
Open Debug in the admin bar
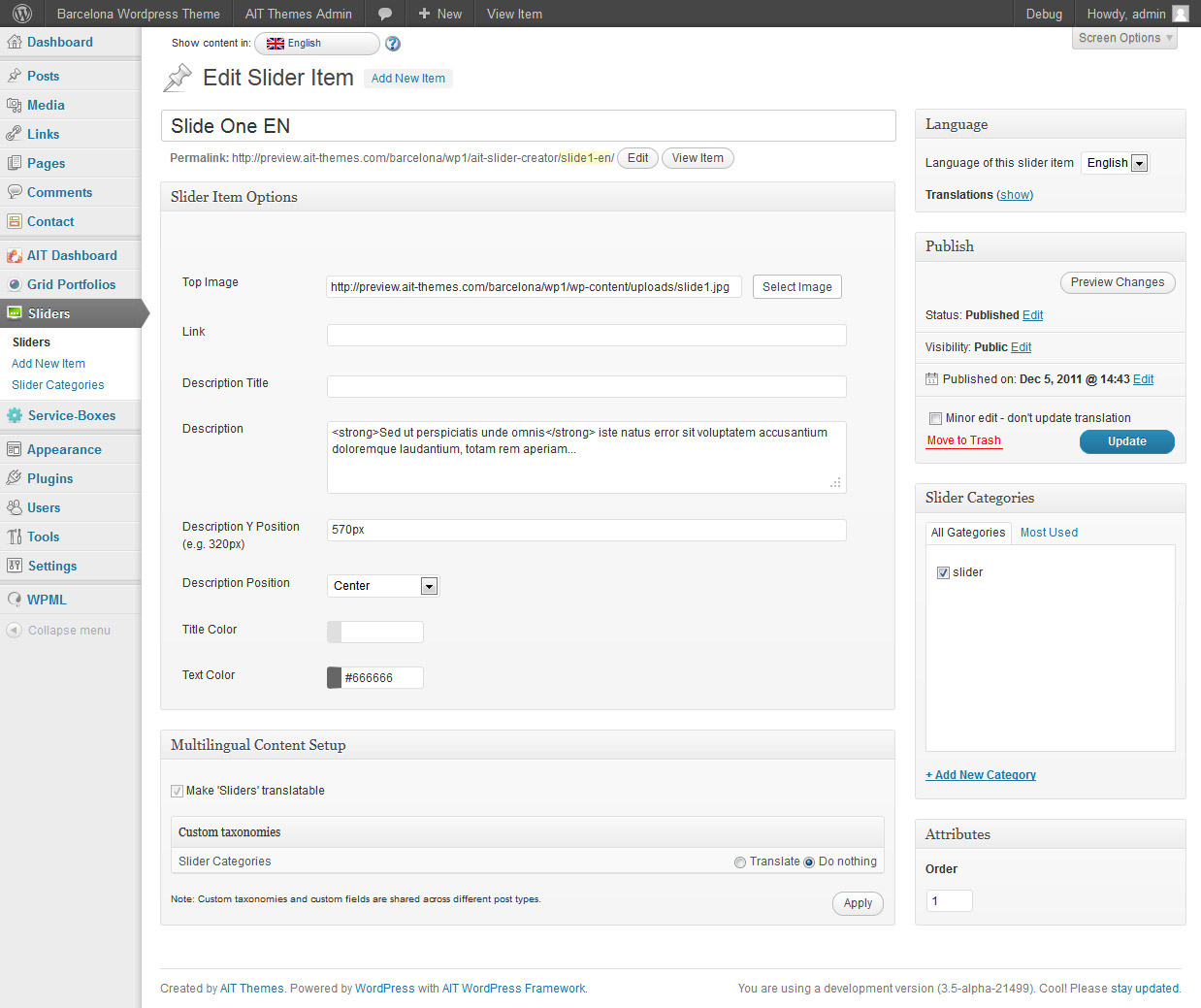(x=1044, y=14)
